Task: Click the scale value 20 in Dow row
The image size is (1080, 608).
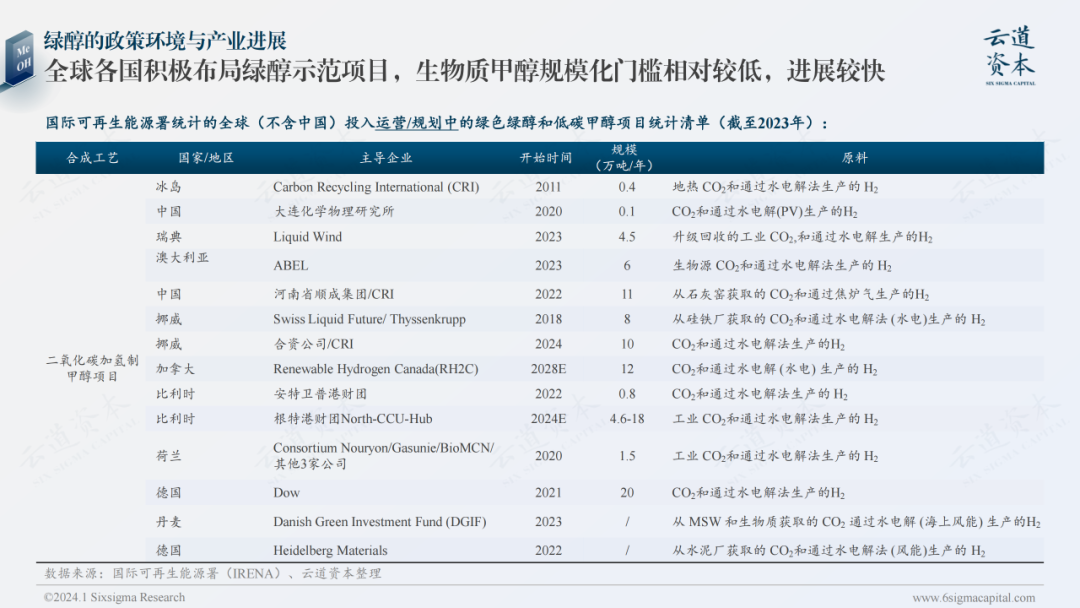Action: [627, 492]
